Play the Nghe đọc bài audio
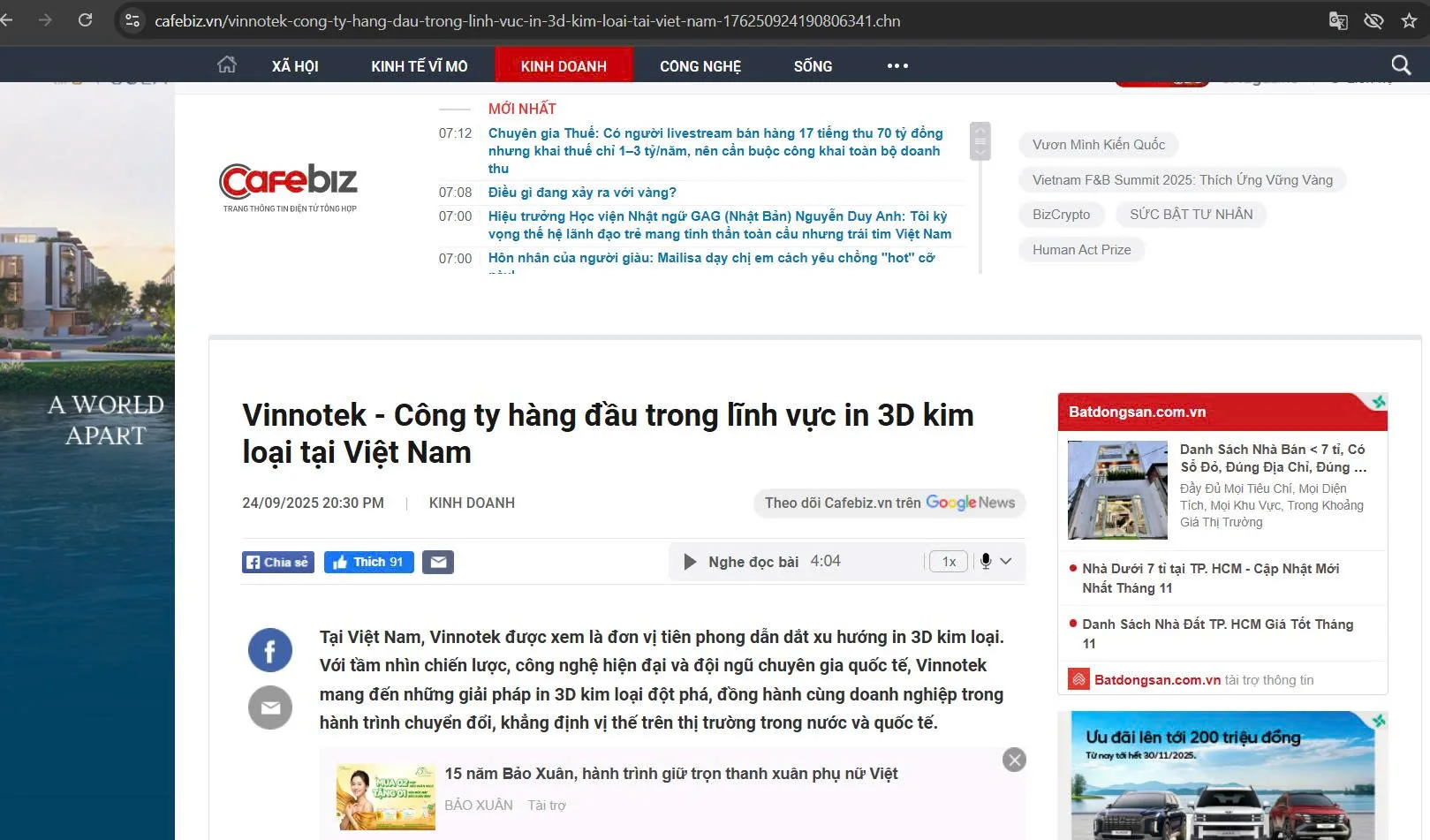Image resolution: width=1430 pixels, height=840 pixels. (690, 562)
